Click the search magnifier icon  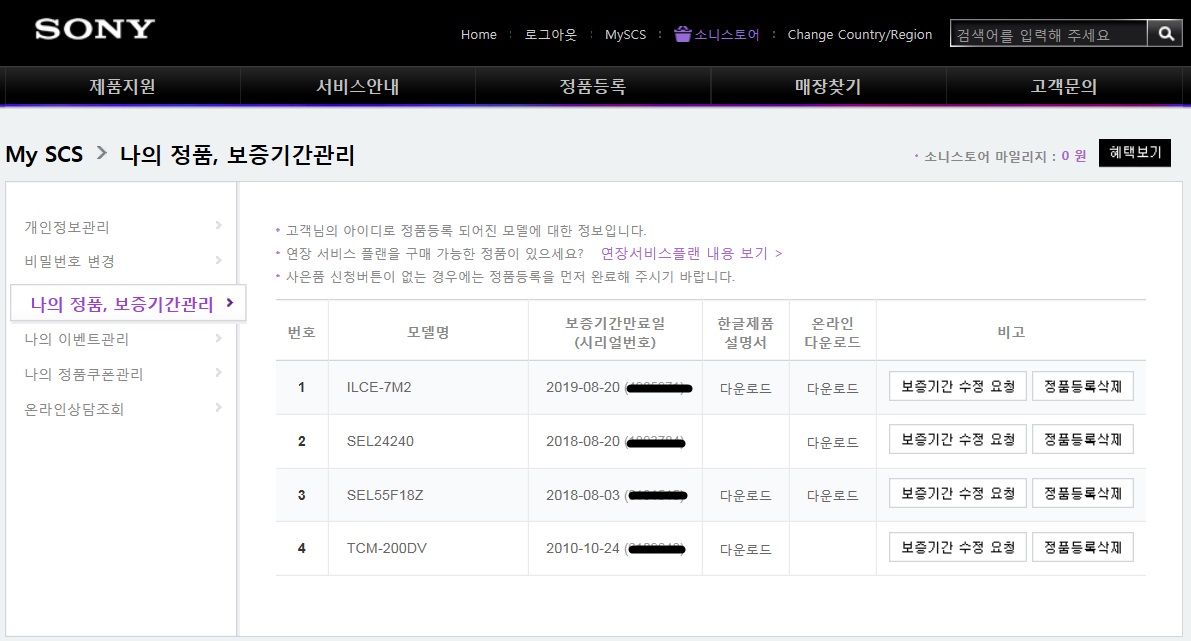(x=1165, y=34)
